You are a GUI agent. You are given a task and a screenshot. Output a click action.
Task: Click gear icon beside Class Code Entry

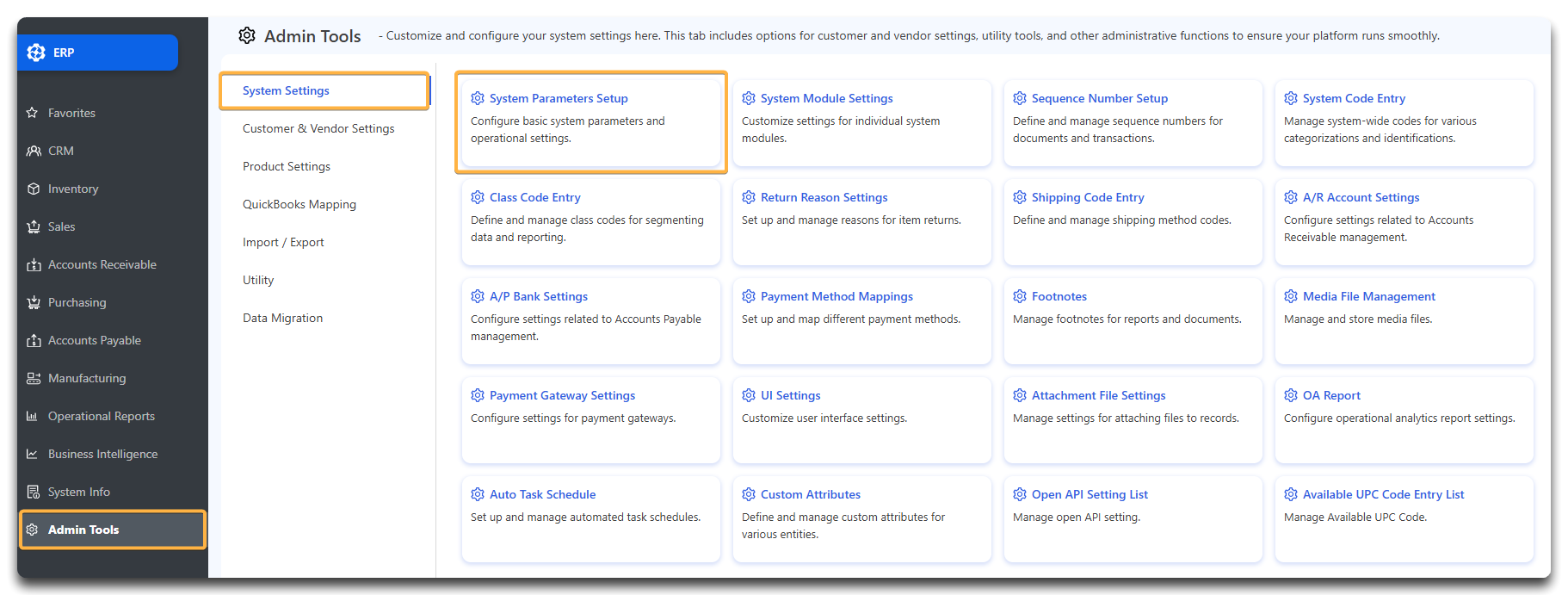pyautogui.click(x=478, y=197)
